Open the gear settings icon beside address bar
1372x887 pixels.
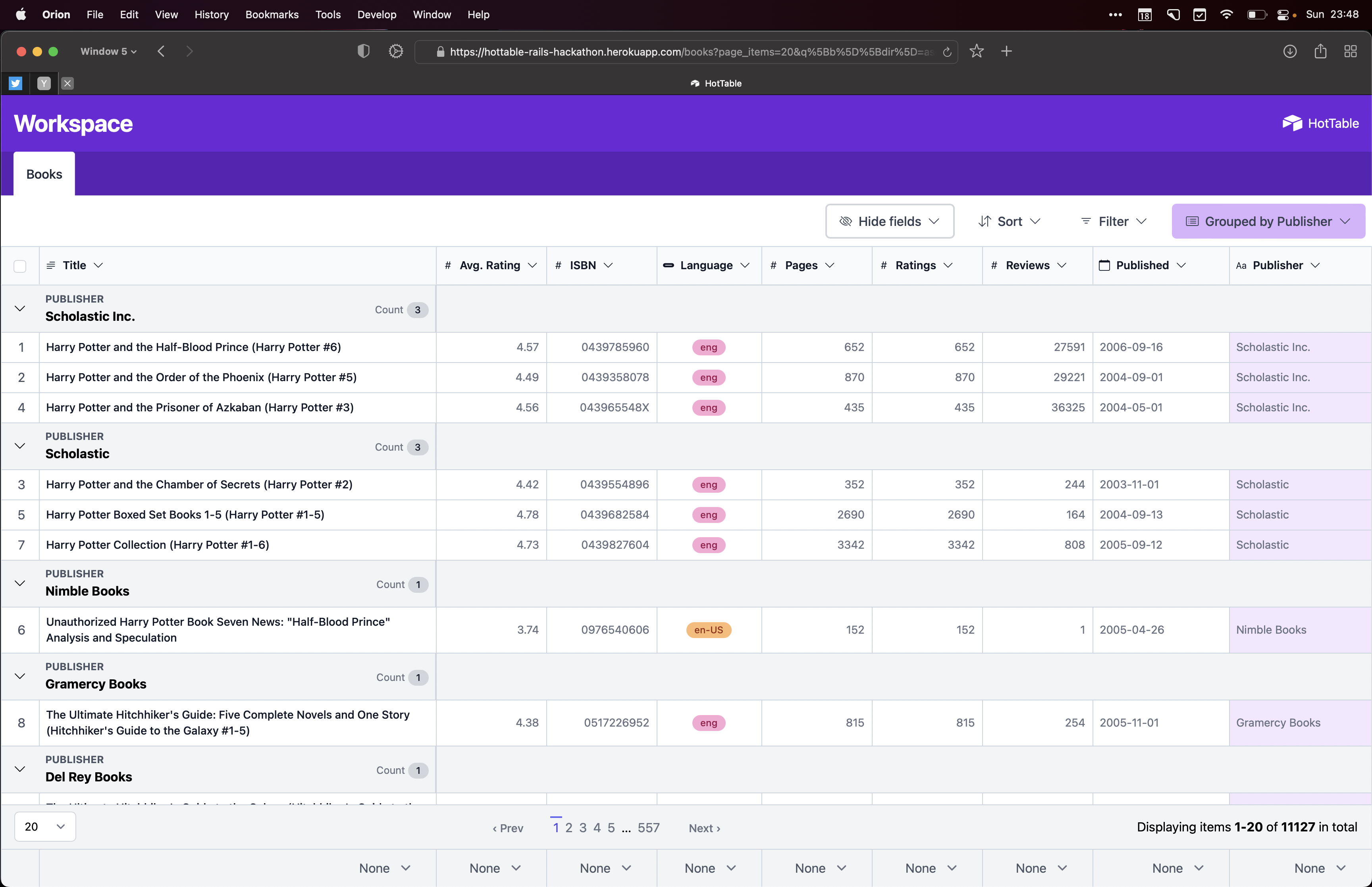[x=395, y=51]
